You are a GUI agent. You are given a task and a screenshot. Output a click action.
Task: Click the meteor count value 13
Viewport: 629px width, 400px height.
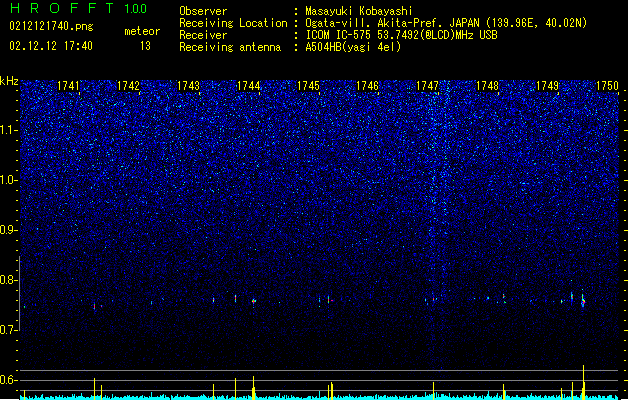(x=145, y=46)
